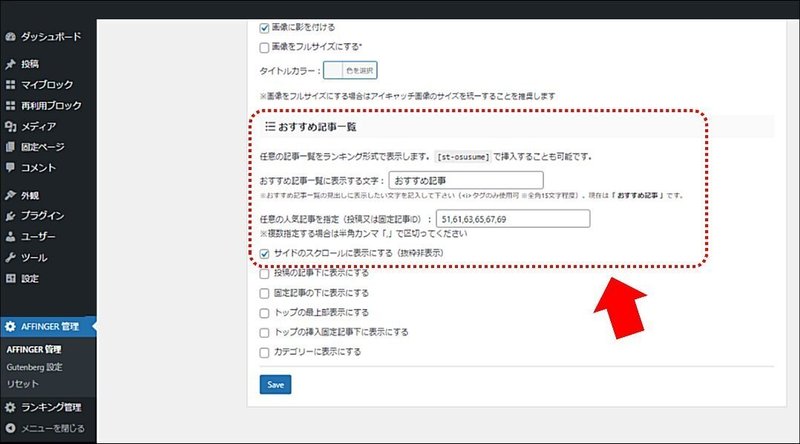Click the grid icon beside マイブロック
Screen dimensions: 800x444
tap(10, 85)
